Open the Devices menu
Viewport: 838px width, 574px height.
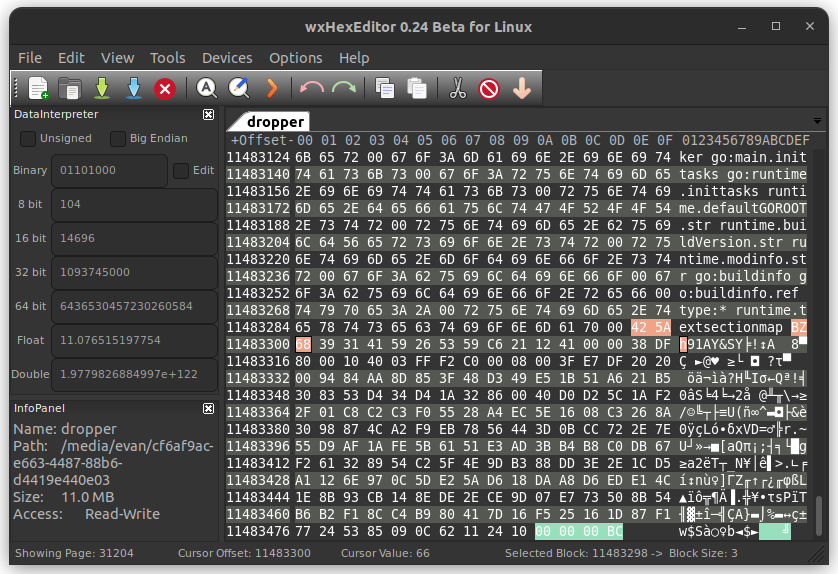[227, 58]
